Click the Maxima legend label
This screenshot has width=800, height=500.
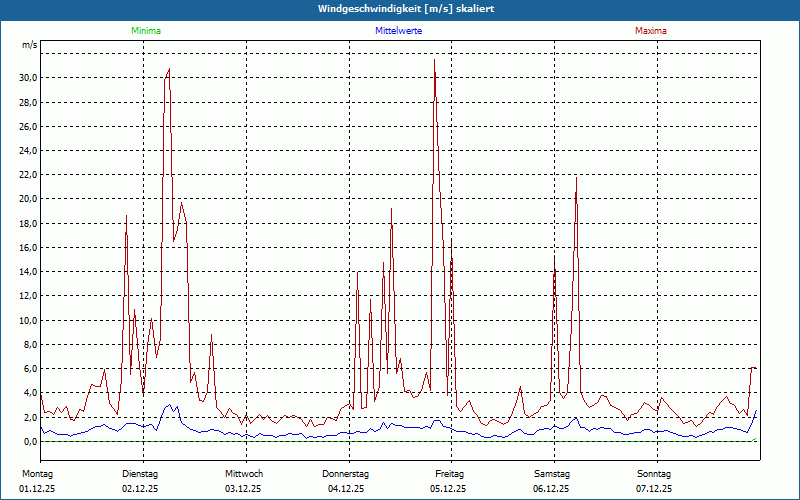(650, 31)
